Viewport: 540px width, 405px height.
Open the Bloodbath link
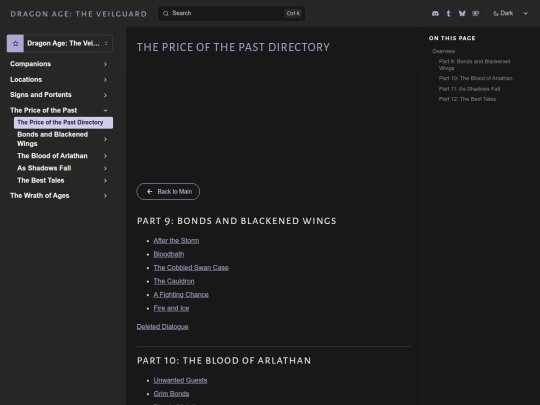(x=169, y=254)
